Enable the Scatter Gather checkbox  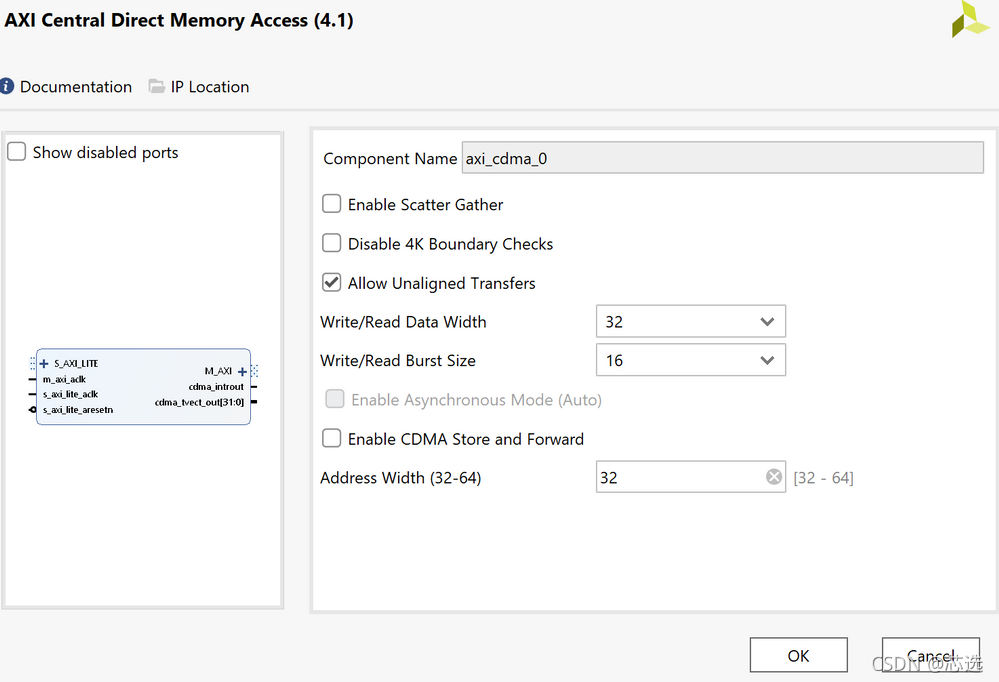click(332, 205)
